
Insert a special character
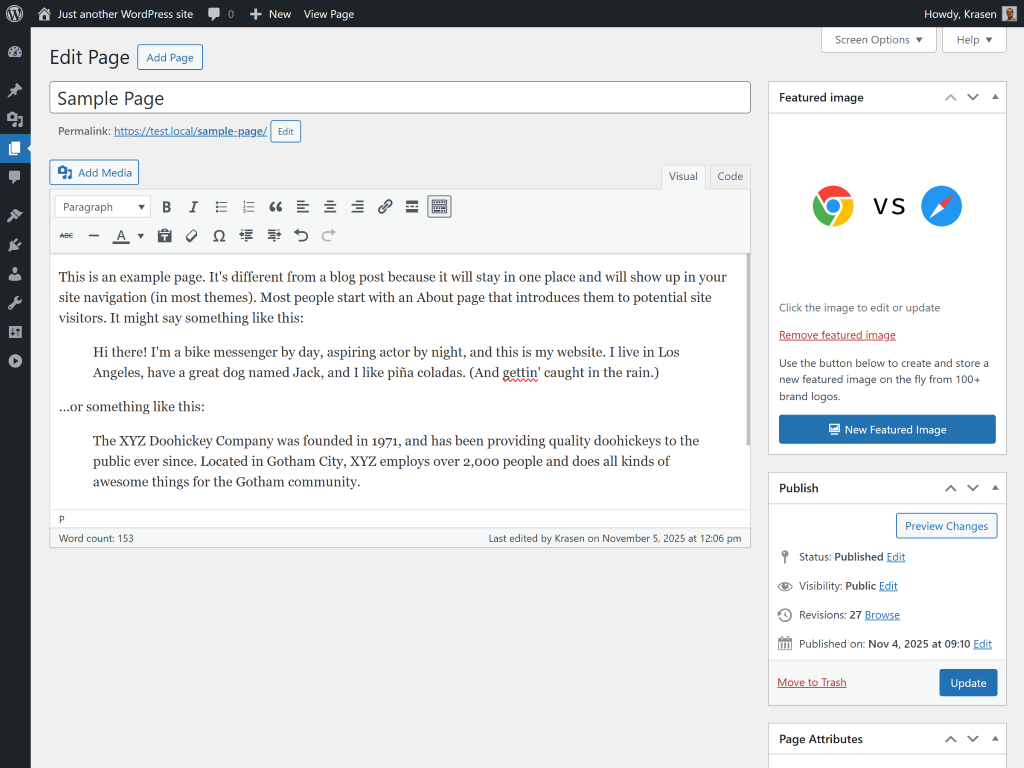pyautogui.click(x=218, y=236)
